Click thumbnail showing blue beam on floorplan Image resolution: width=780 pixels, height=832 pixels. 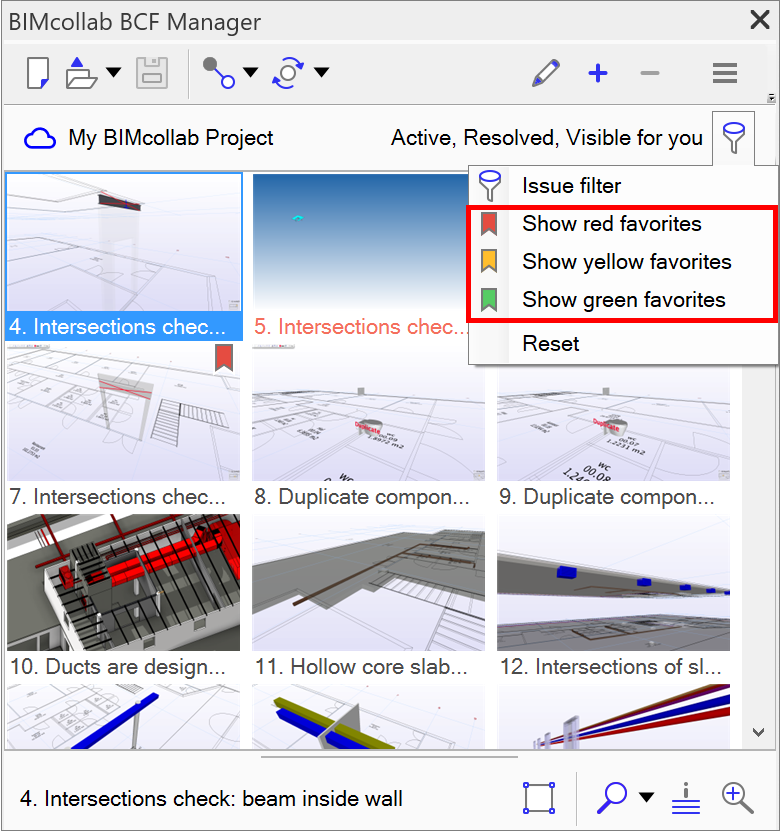(124, 716)
